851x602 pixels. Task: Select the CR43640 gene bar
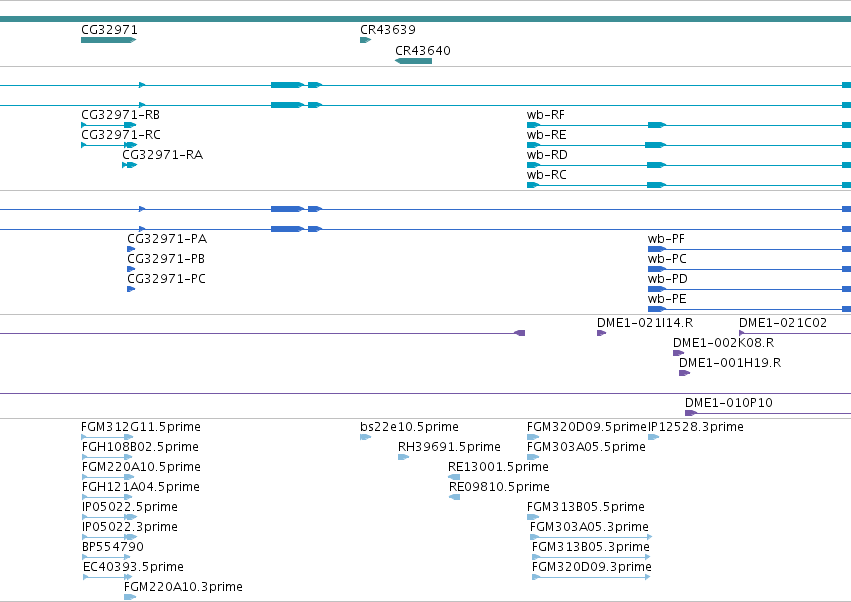413,61
